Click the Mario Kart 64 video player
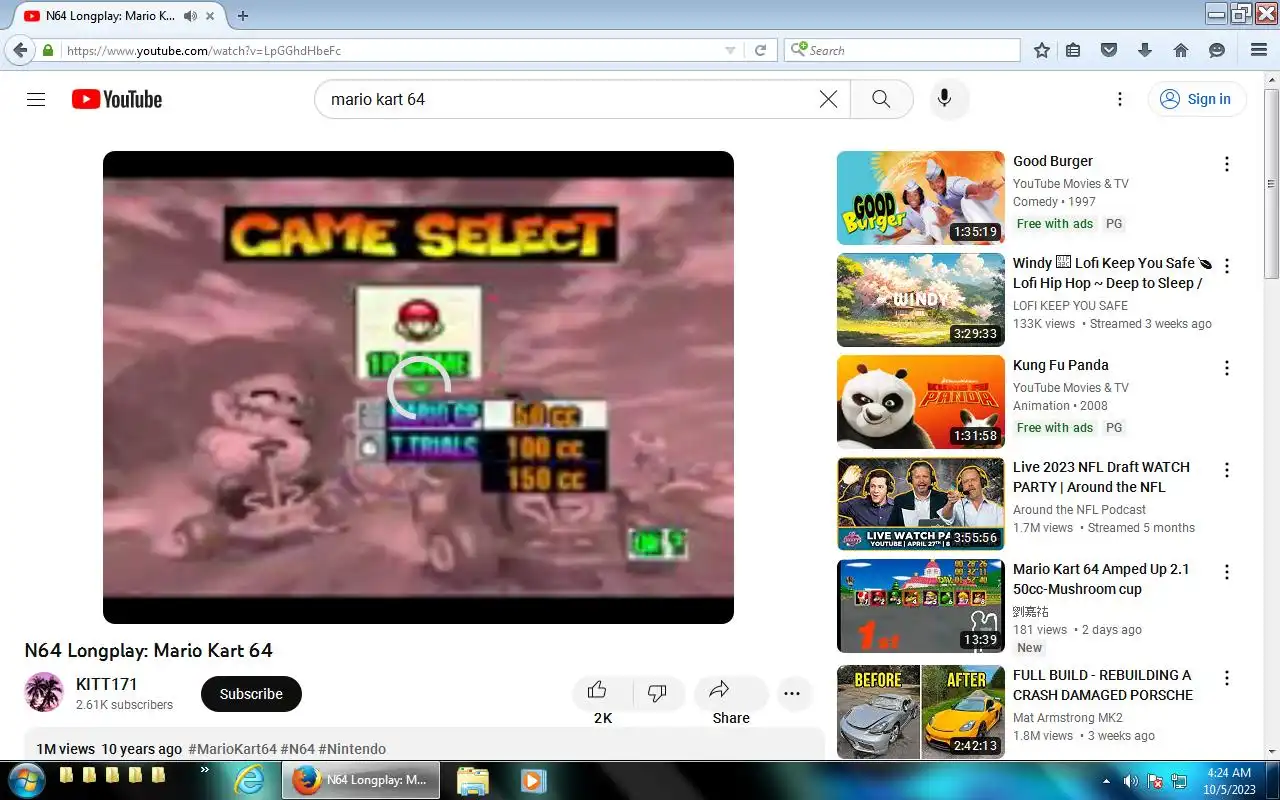The image size is (1280, 800). (x=418, y=387)
